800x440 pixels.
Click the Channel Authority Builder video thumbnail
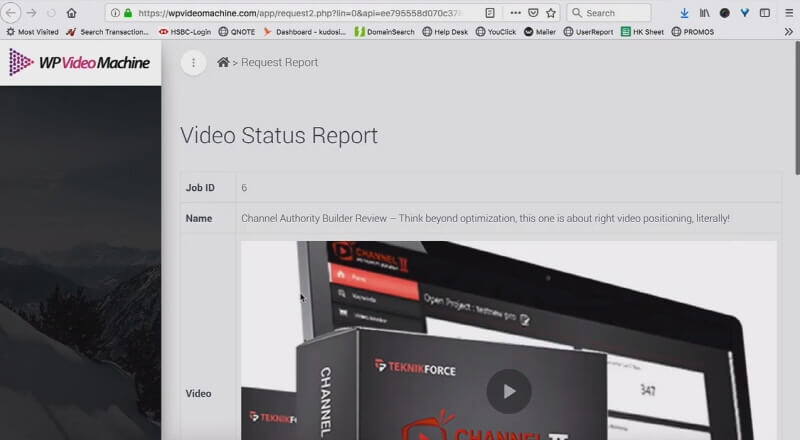click(509, 340)
